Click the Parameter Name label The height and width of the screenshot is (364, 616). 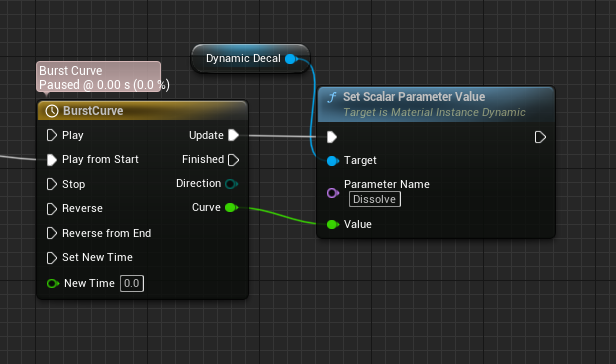click(x=387, y=184)
